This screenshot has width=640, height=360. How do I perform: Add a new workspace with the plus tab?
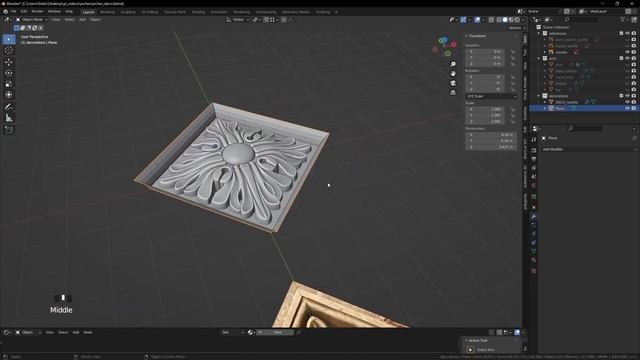coord(336,12)
